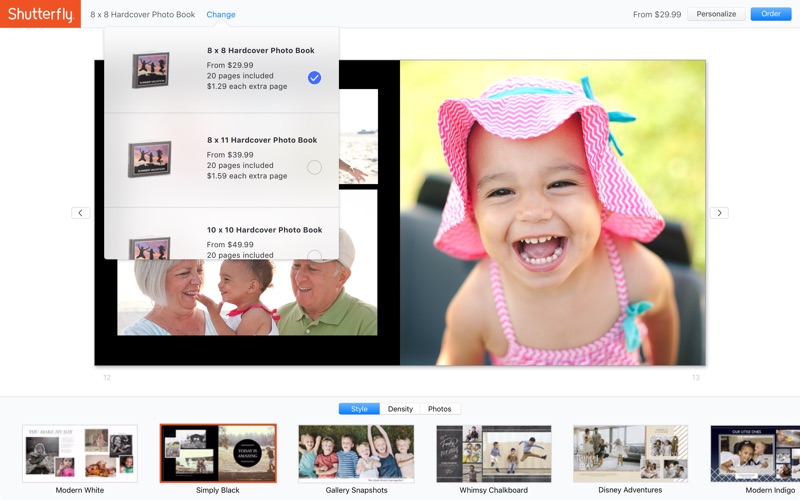The width and height of the screenshot is (800, 500).
Task: Click the 10 x 10 Hardcover book cover icon
Action: pos(150,247)
